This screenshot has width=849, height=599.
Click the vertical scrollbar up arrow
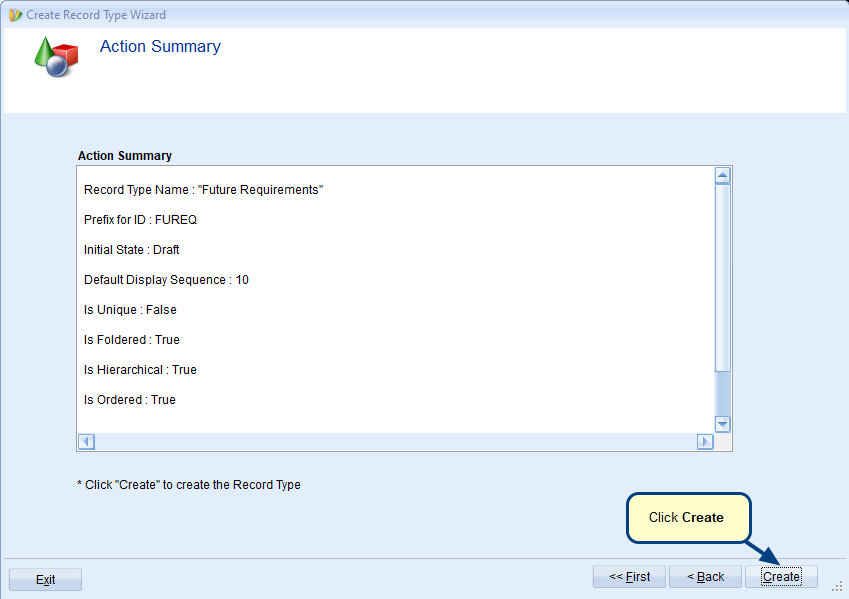(723, 176)
